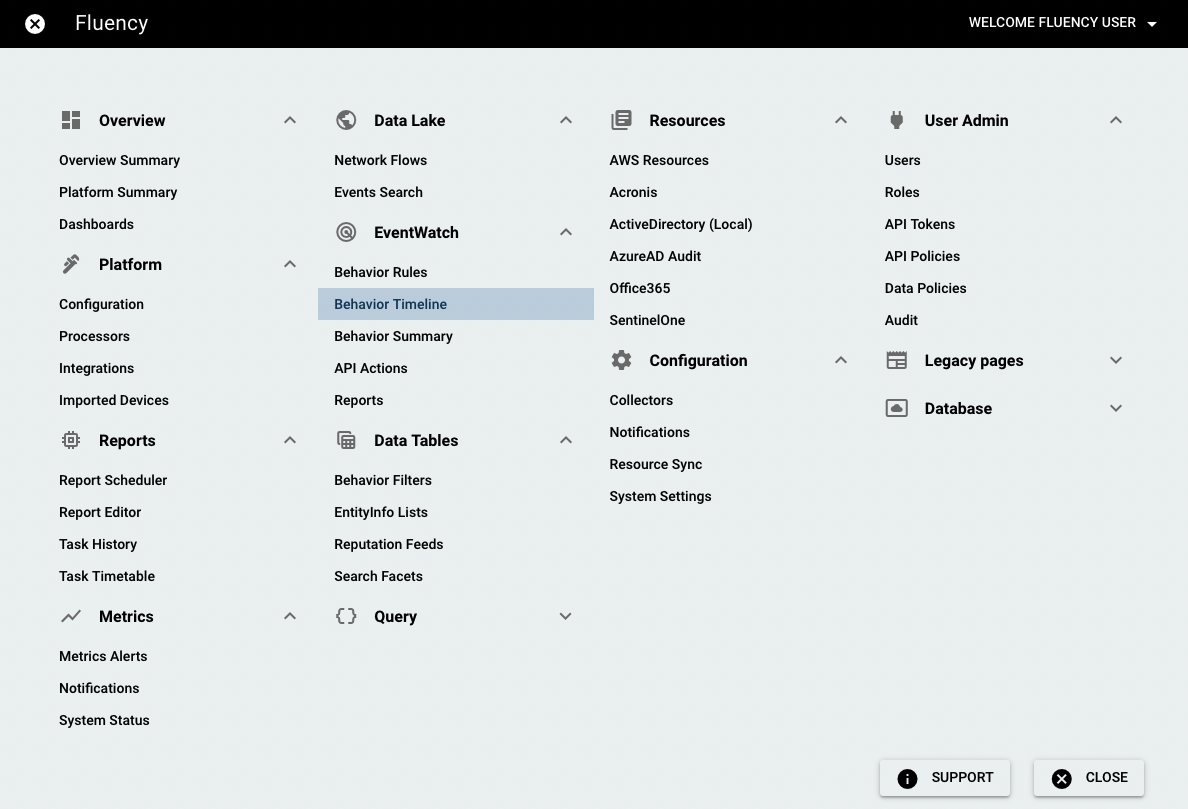Screen dimensions: 1188x809
Task: Collapse the EventWatch section
Action: [x=566, y=232]
